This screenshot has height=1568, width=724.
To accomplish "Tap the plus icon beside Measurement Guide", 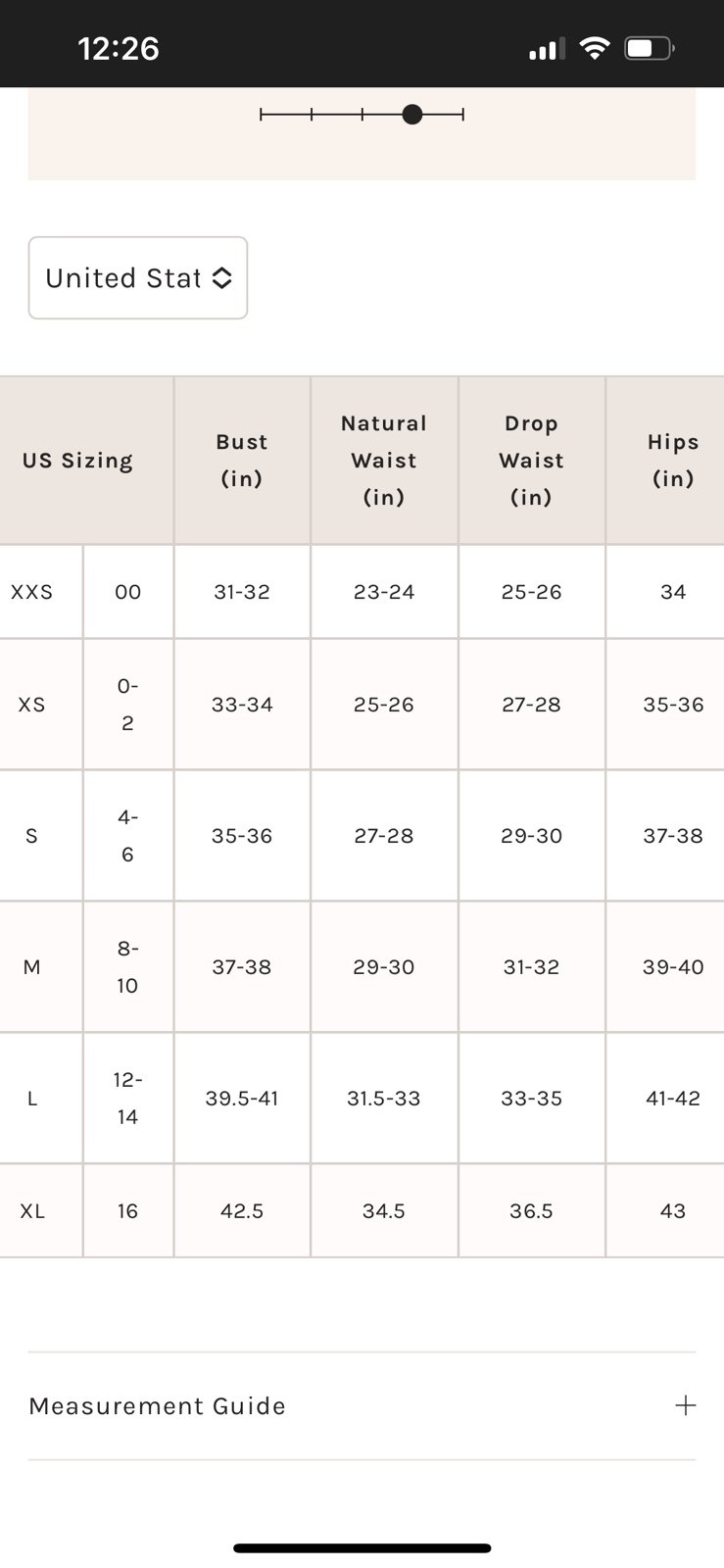I will pyautogui.click(x=686, y=1405).
